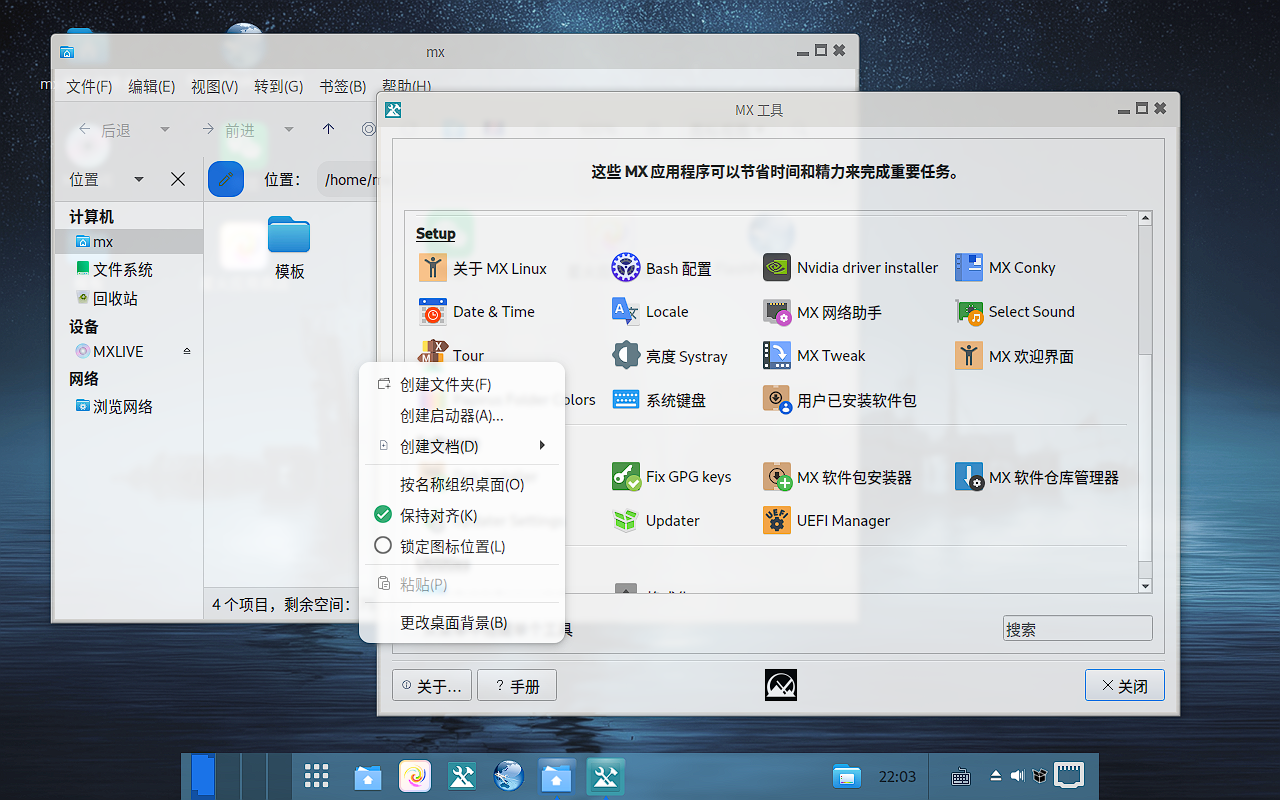Screen dimensions: 1280x800
Task: Open UEFI Manager
Action: point(777,521)
